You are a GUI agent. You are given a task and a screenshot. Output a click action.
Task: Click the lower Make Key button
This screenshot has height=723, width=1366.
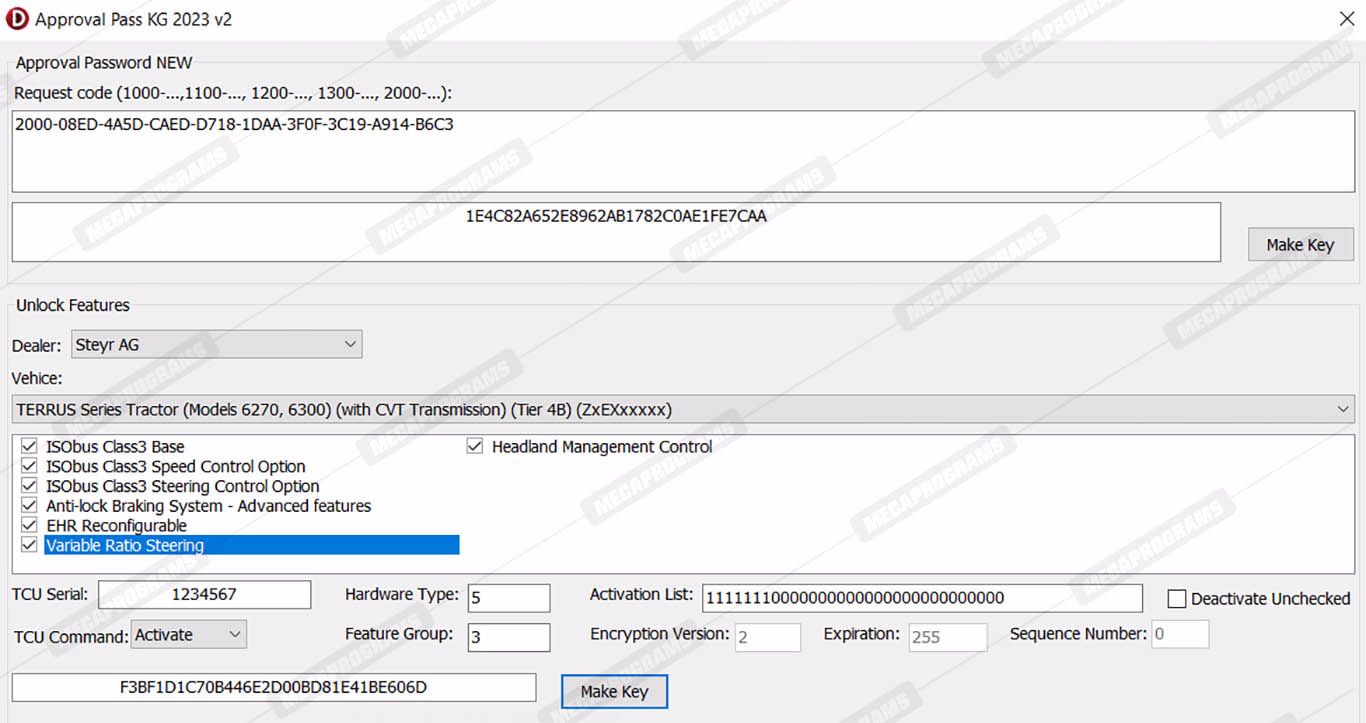click(x=614, y=691)
